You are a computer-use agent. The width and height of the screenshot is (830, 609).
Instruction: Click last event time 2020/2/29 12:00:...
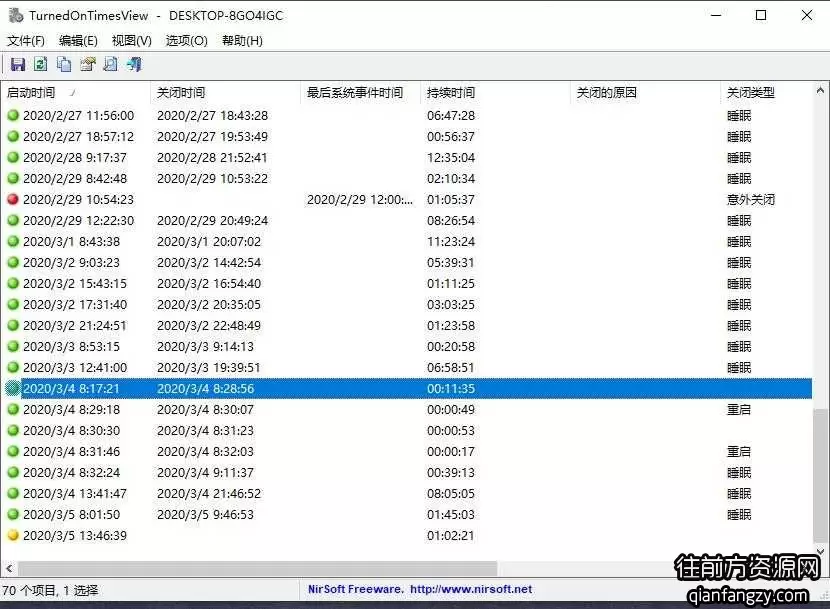(x=360, y=199)
